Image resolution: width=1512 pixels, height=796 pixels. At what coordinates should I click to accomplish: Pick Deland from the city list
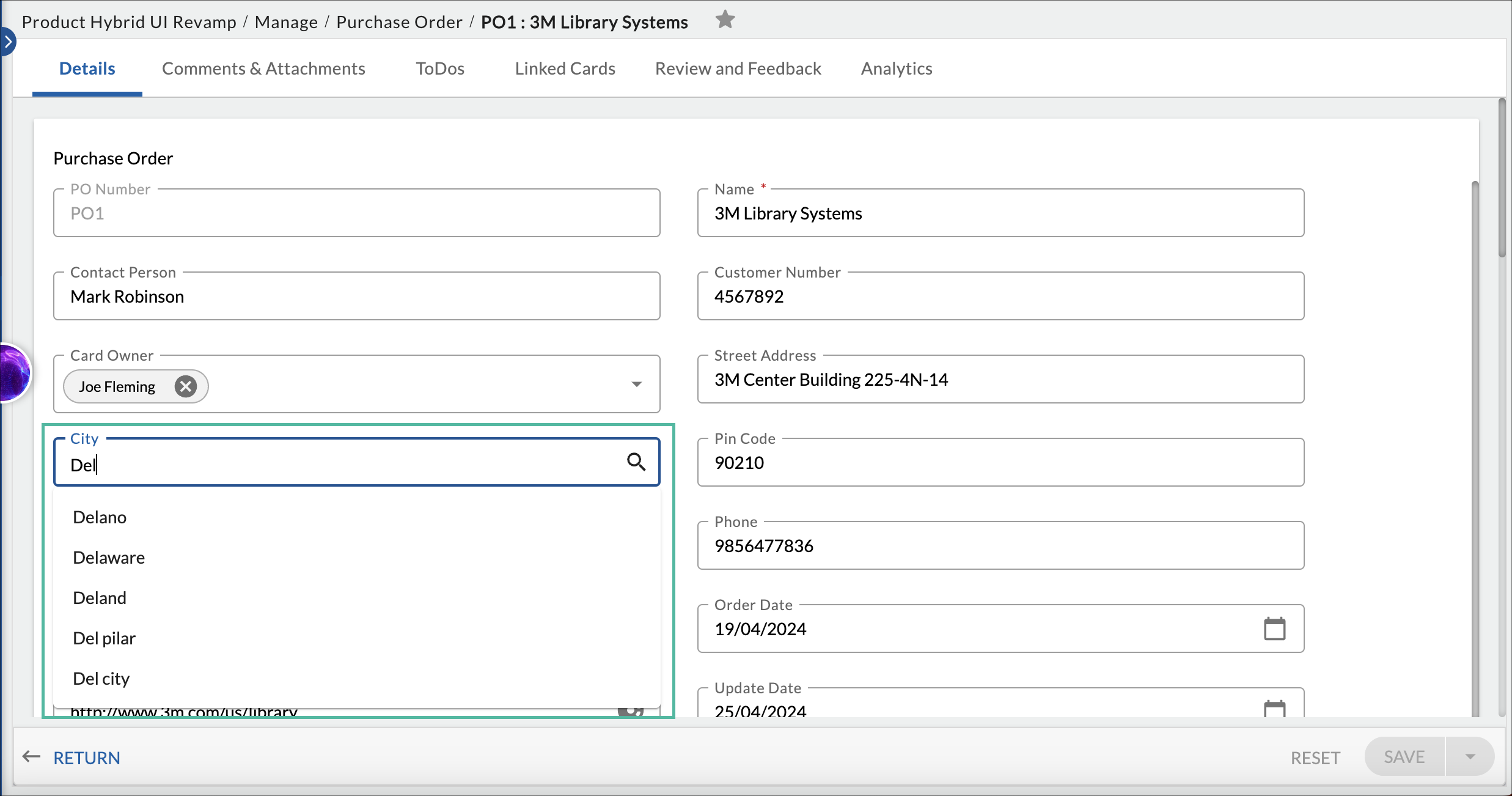[357, 598]
